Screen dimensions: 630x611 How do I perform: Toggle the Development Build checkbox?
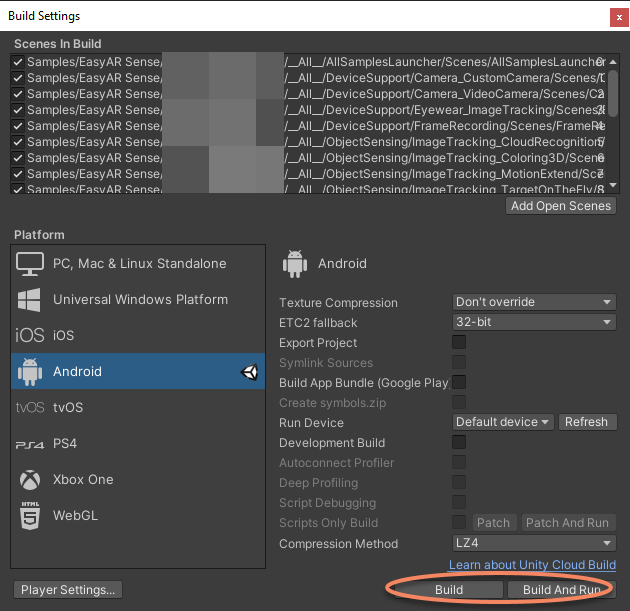[459, 443]
